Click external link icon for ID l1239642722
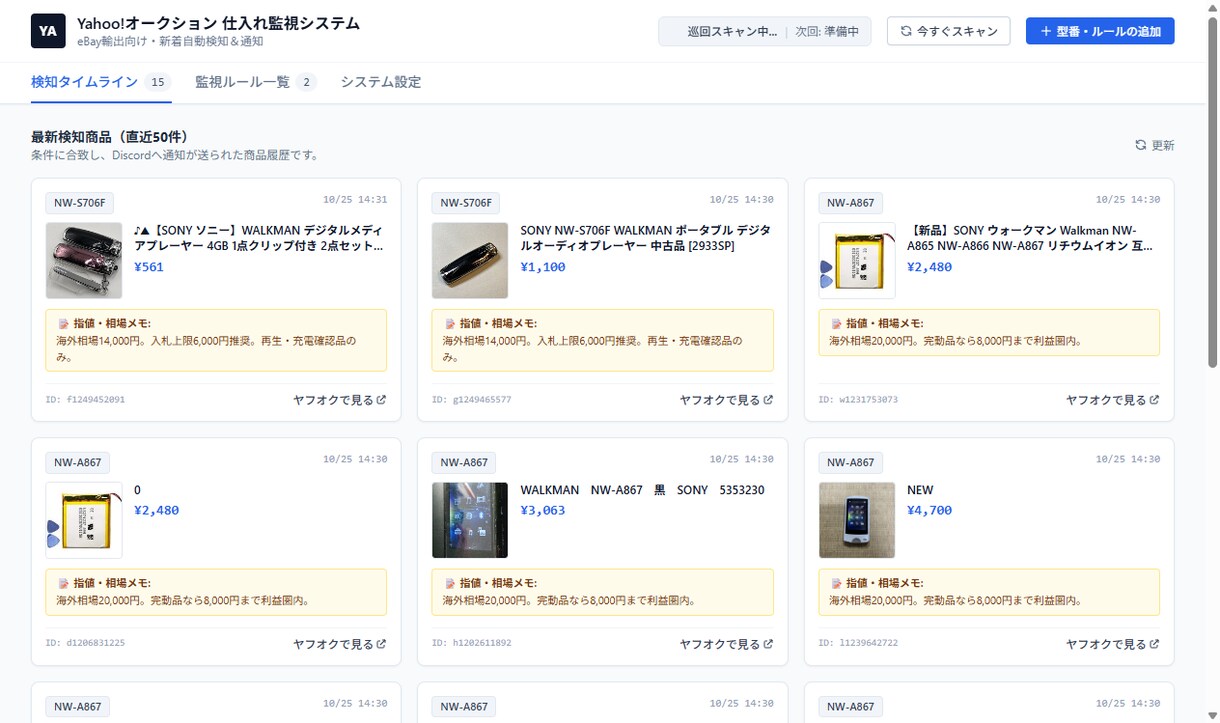 point(1155,644)
